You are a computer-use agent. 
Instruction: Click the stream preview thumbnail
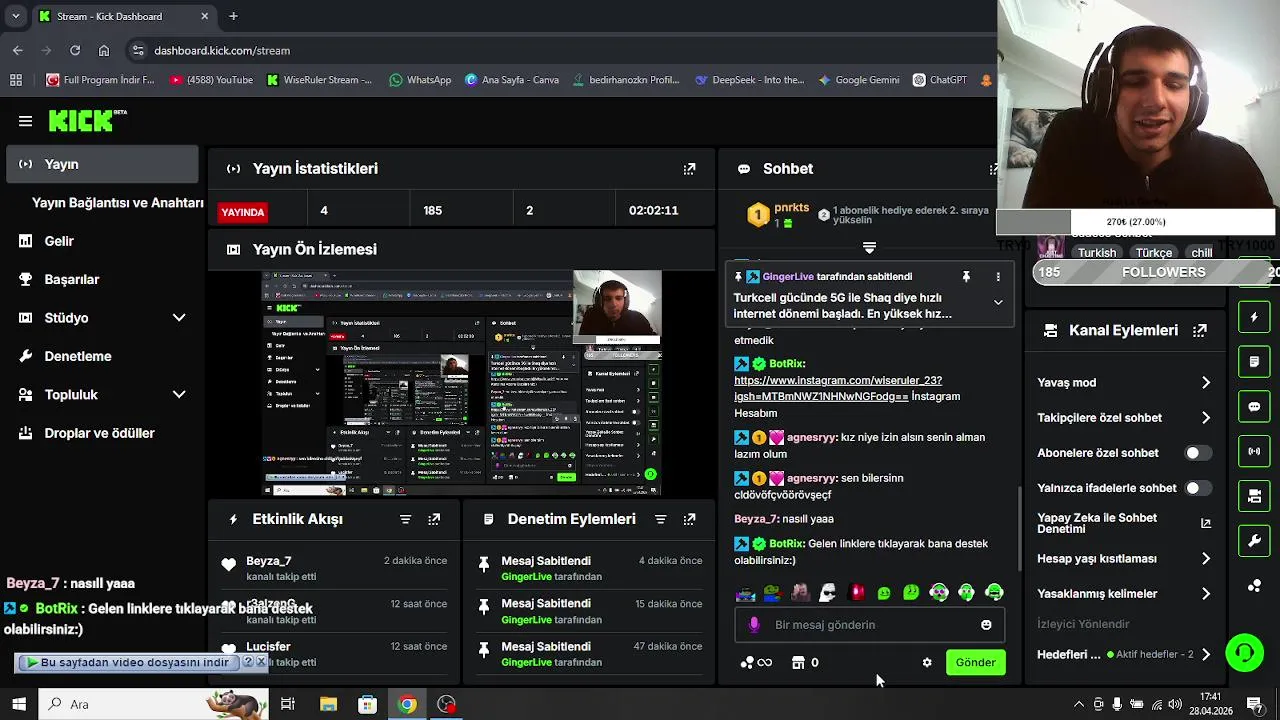[x=462, y=383]
